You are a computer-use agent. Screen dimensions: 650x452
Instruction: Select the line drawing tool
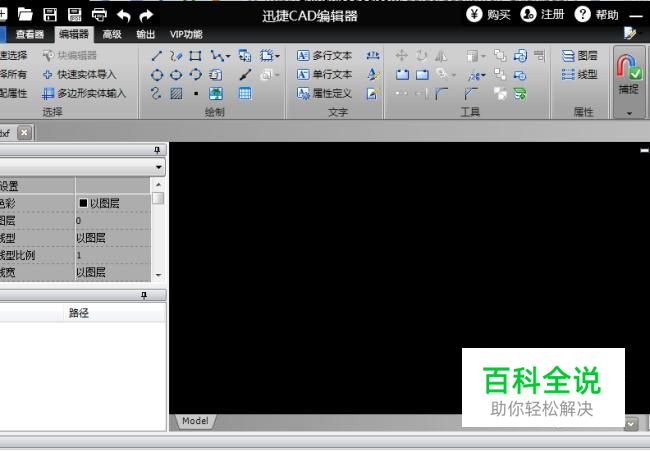(x=156, y=56)
